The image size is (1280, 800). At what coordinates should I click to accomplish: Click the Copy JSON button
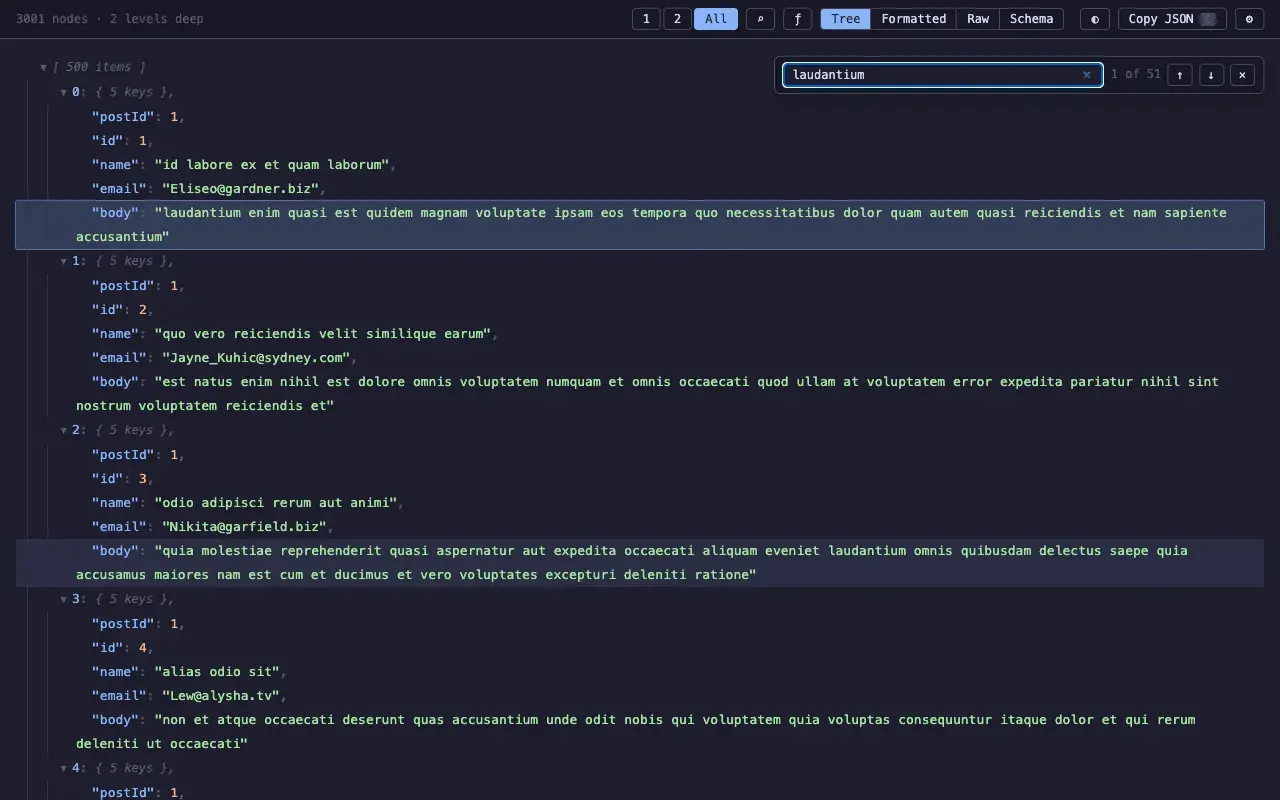click(1171, 19)
